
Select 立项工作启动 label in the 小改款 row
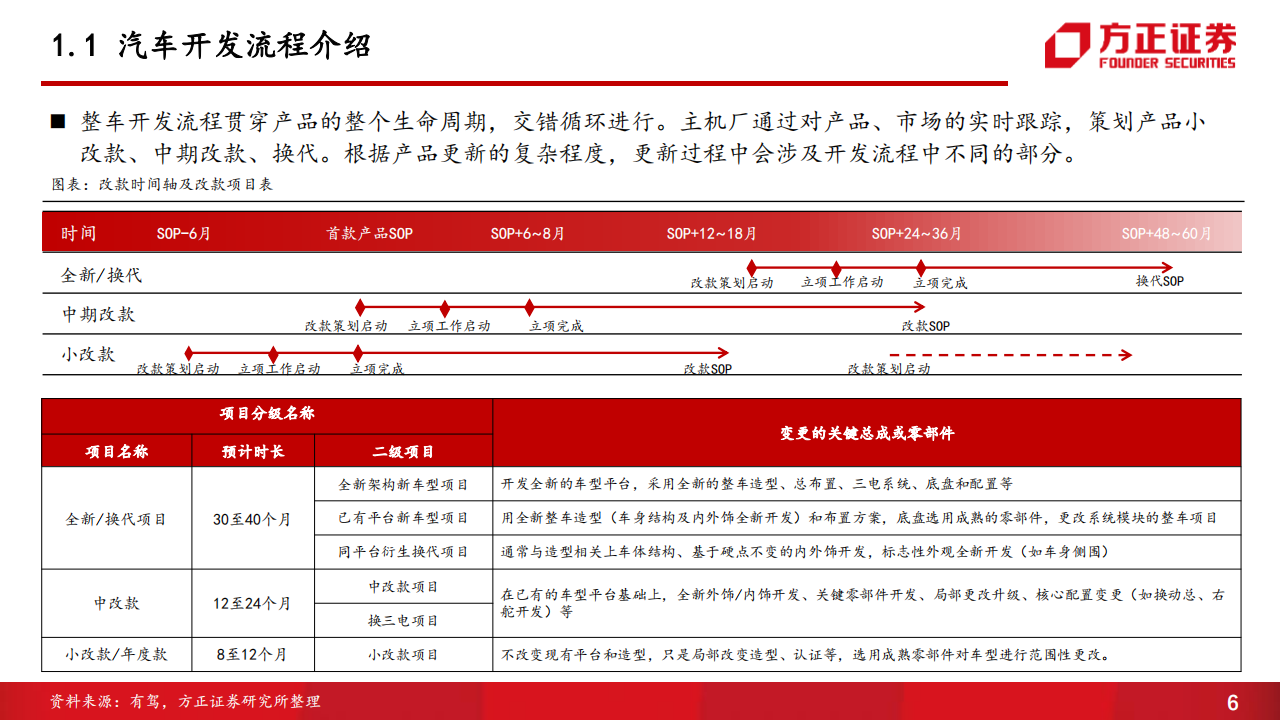279,368
